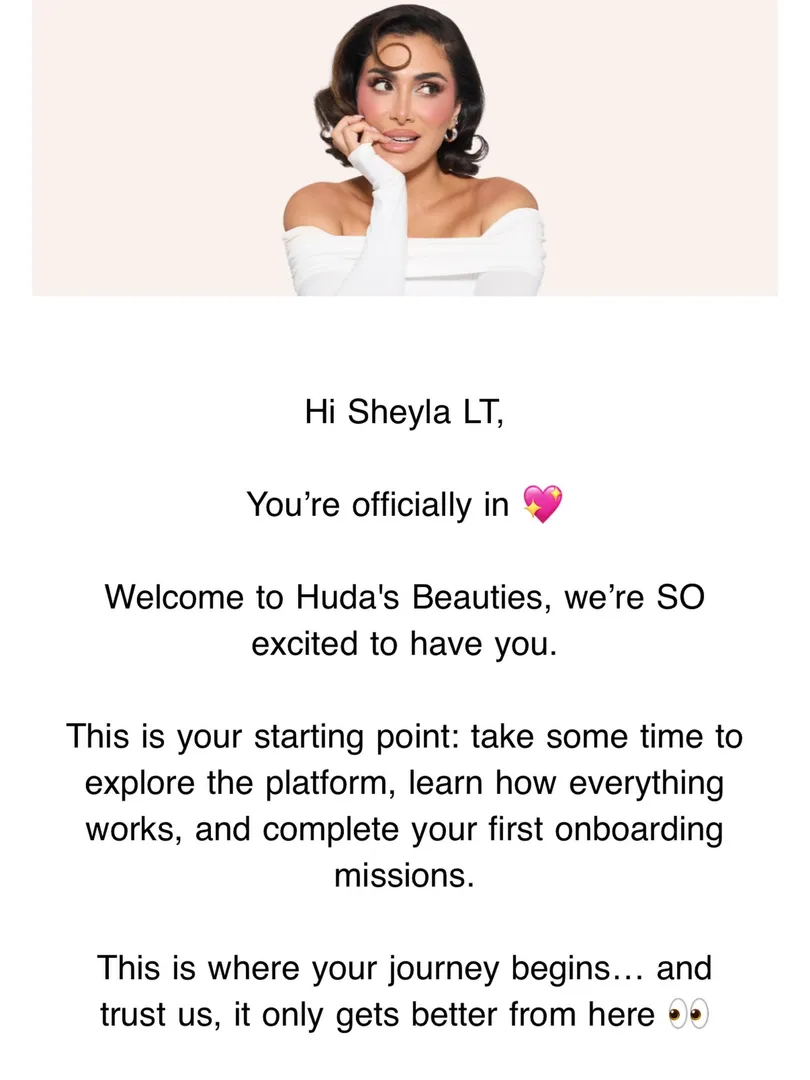Click the word 'onboarding'

coord(638,829)
